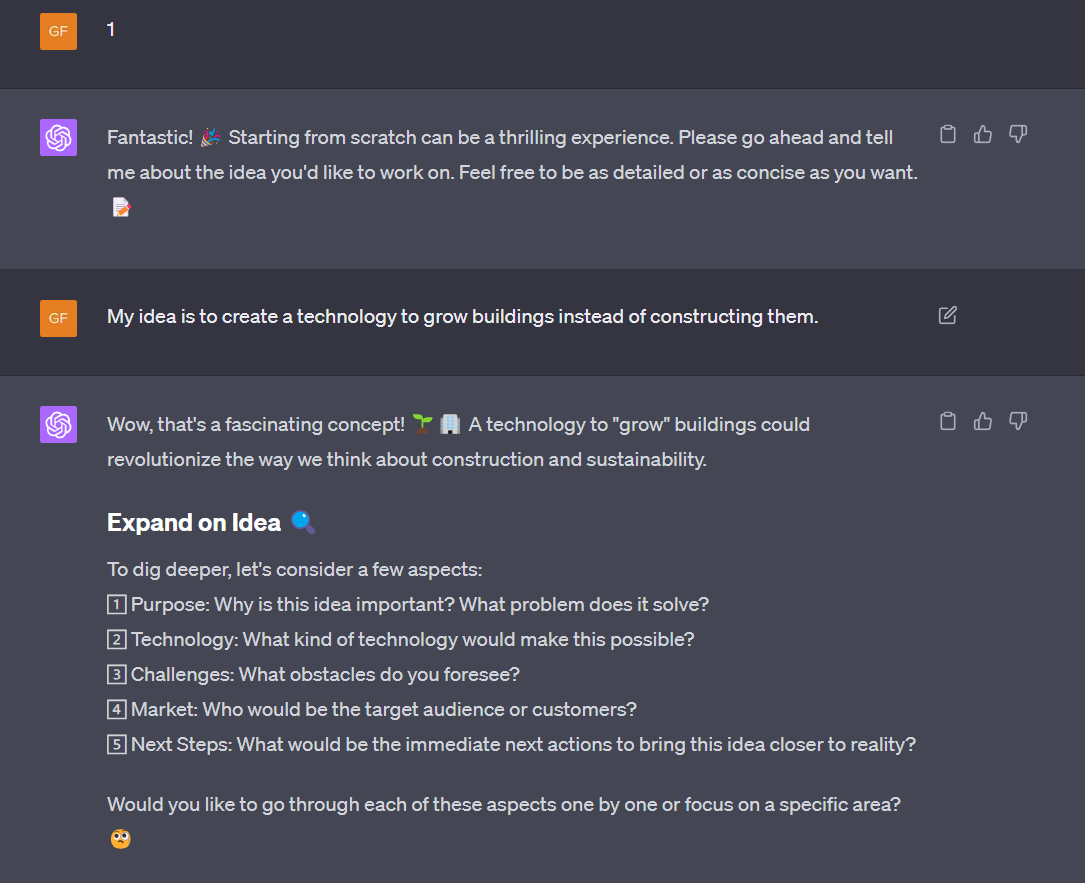This screenshot has height=883, width=1085.
Task: Click the magnifying glass emoji by heading
Action: 303,522
